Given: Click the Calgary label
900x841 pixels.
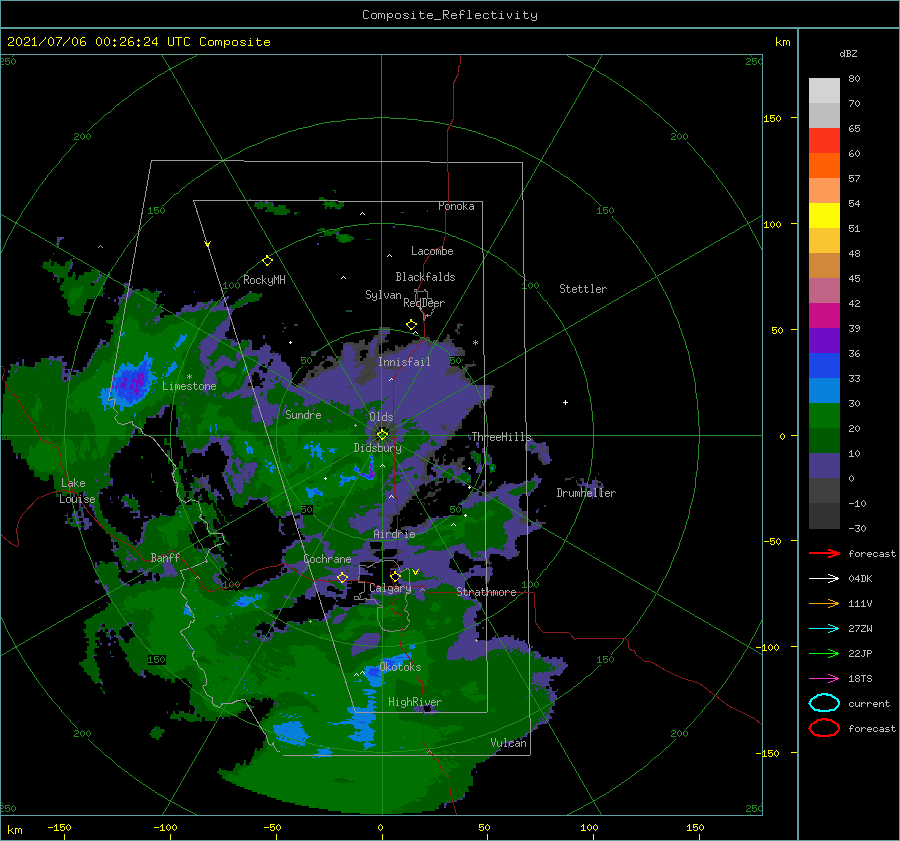Looking at the screenshot, I should pyautogui.click(x=390, y=588).
